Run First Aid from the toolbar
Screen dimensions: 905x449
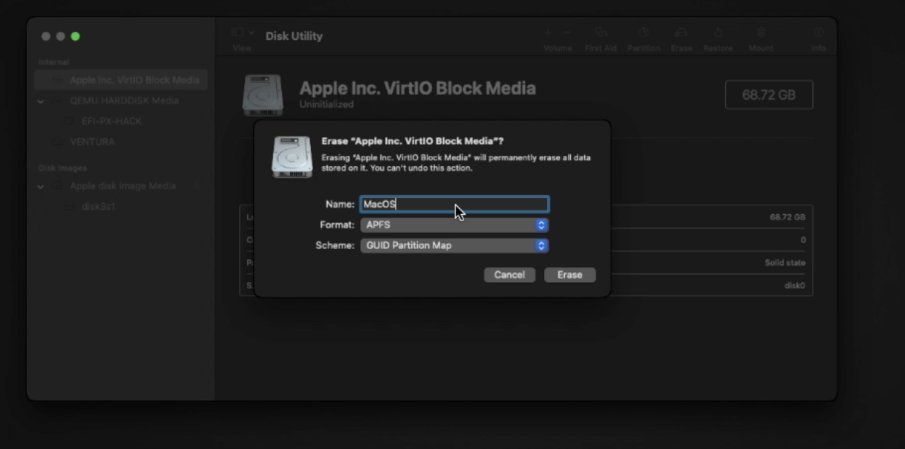tap(600, 39)
